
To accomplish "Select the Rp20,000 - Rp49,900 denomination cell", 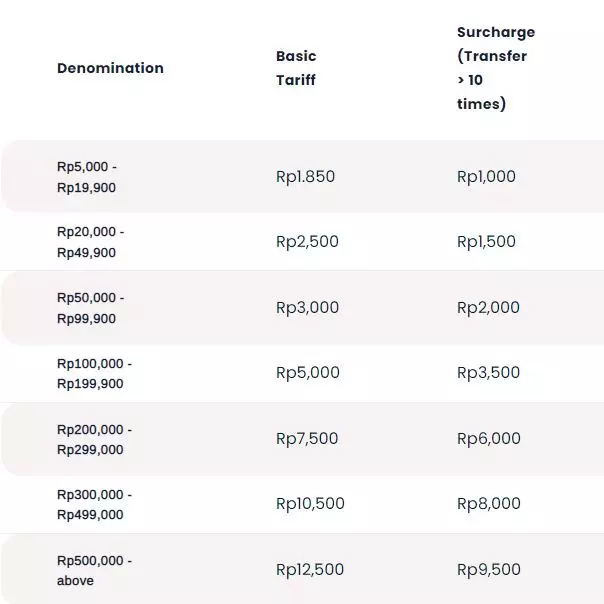I will (x=91, y=242).
